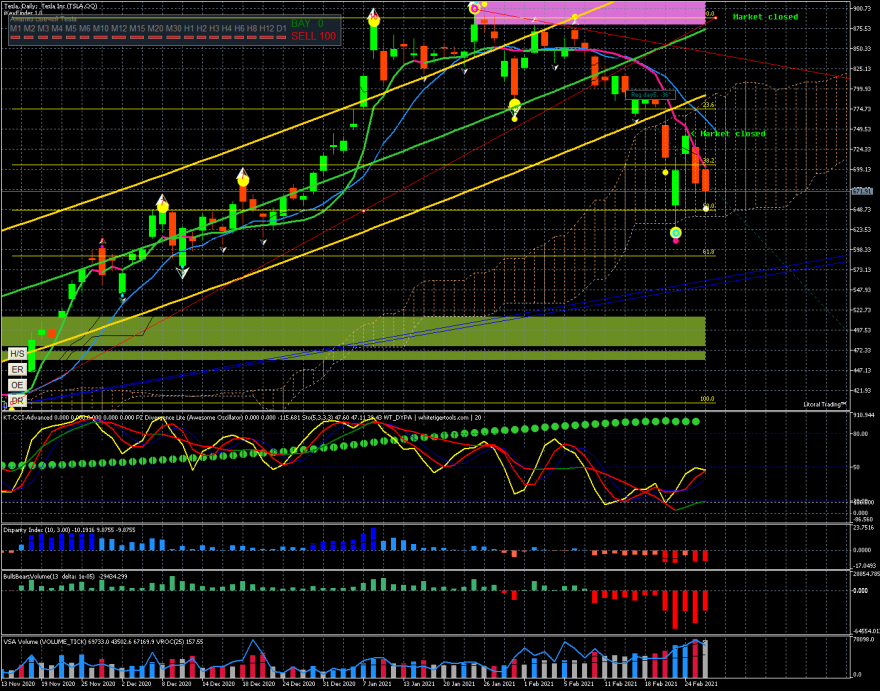This screenshot has height=691, width=880.
Task: Choose the M5 timeframe in panel
Action: coord(71,29)
